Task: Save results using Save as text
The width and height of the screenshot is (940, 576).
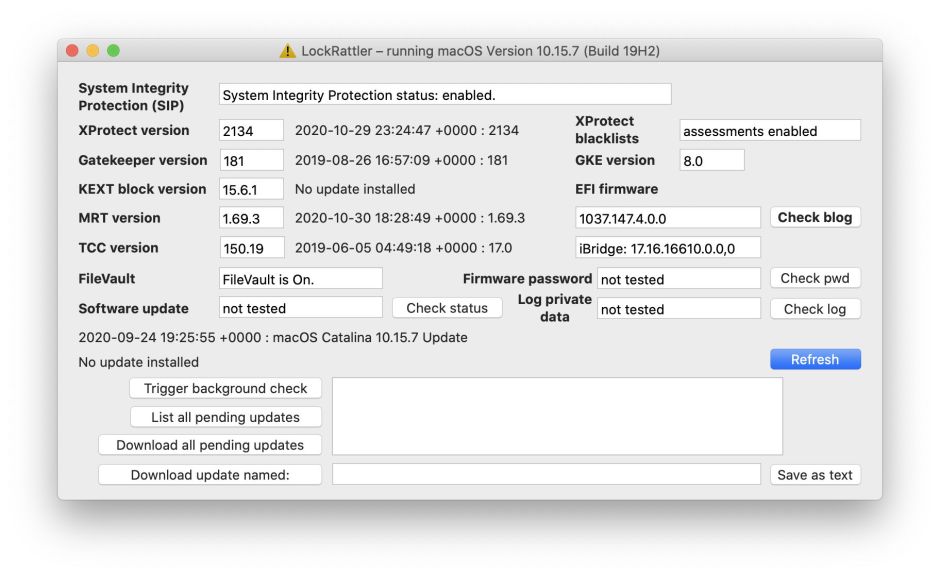Action: [x=814, y=475]
